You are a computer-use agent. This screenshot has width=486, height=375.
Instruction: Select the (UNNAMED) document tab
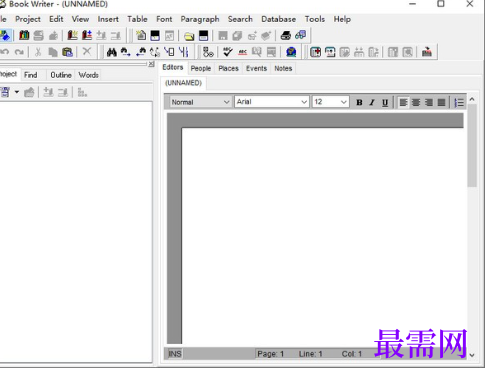(x=183, y=83)
